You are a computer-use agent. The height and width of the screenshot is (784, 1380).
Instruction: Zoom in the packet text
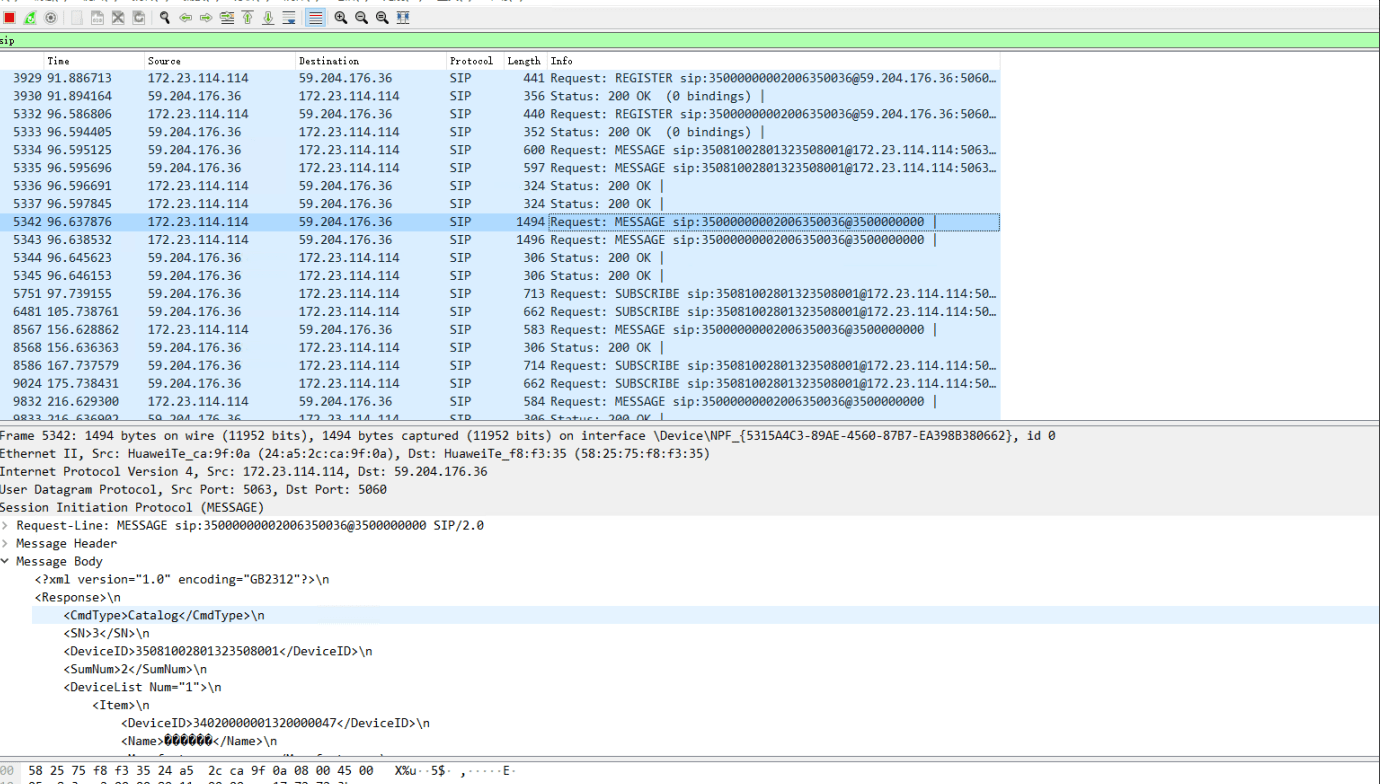341,18
